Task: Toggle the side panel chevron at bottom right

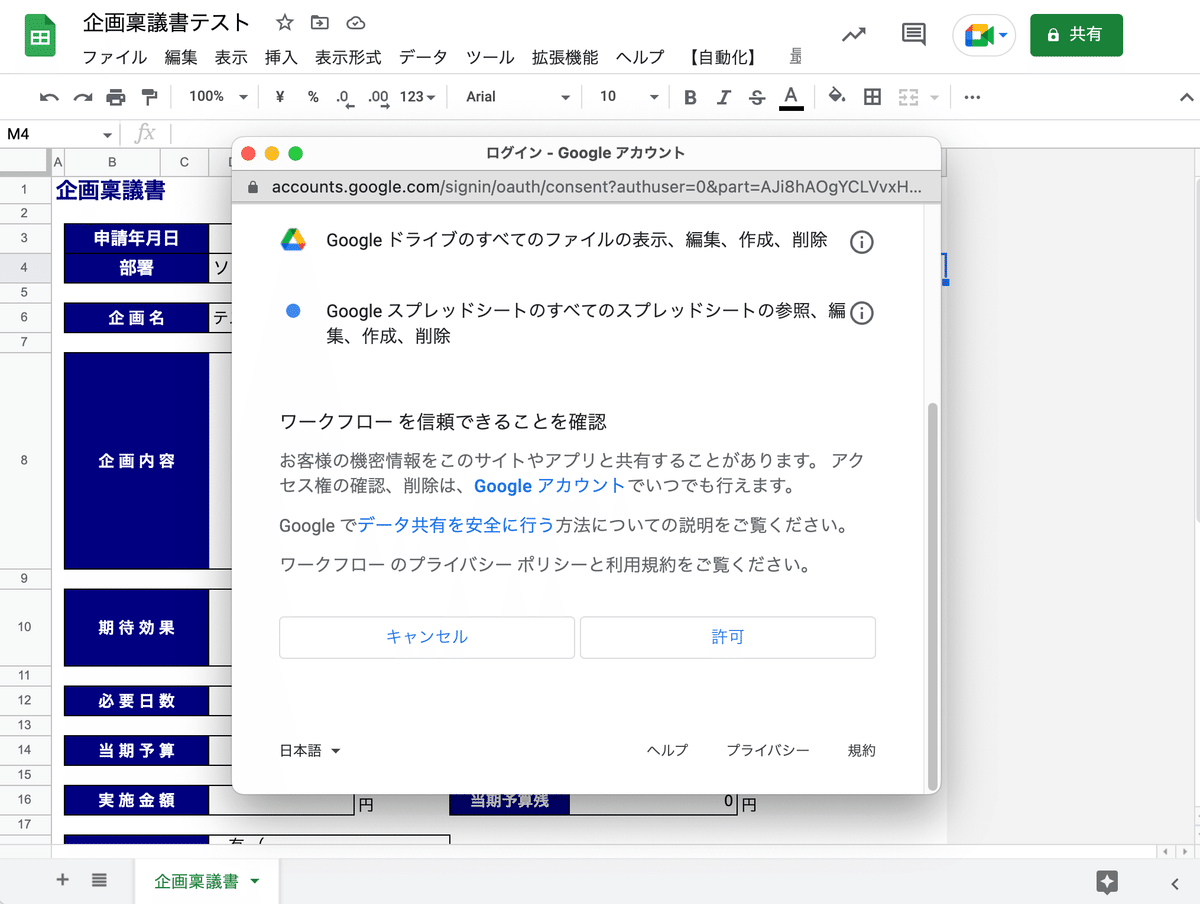Action: pyautogui.click(x=1174, y=882)
